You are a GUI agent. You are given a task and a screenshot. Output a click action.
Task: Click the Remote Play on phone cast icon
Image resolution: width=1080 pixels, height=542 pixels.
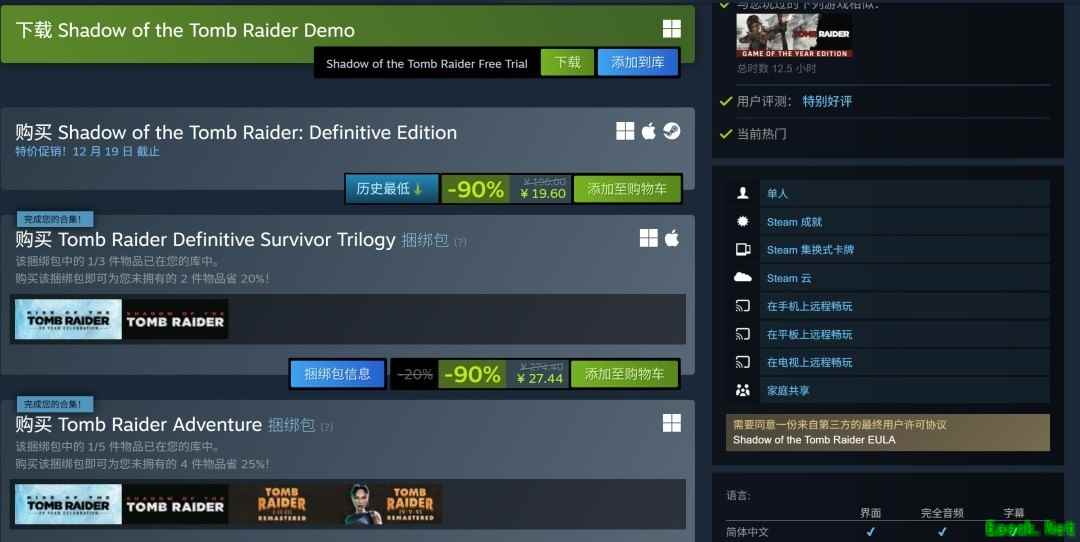(x=742, y=306)
